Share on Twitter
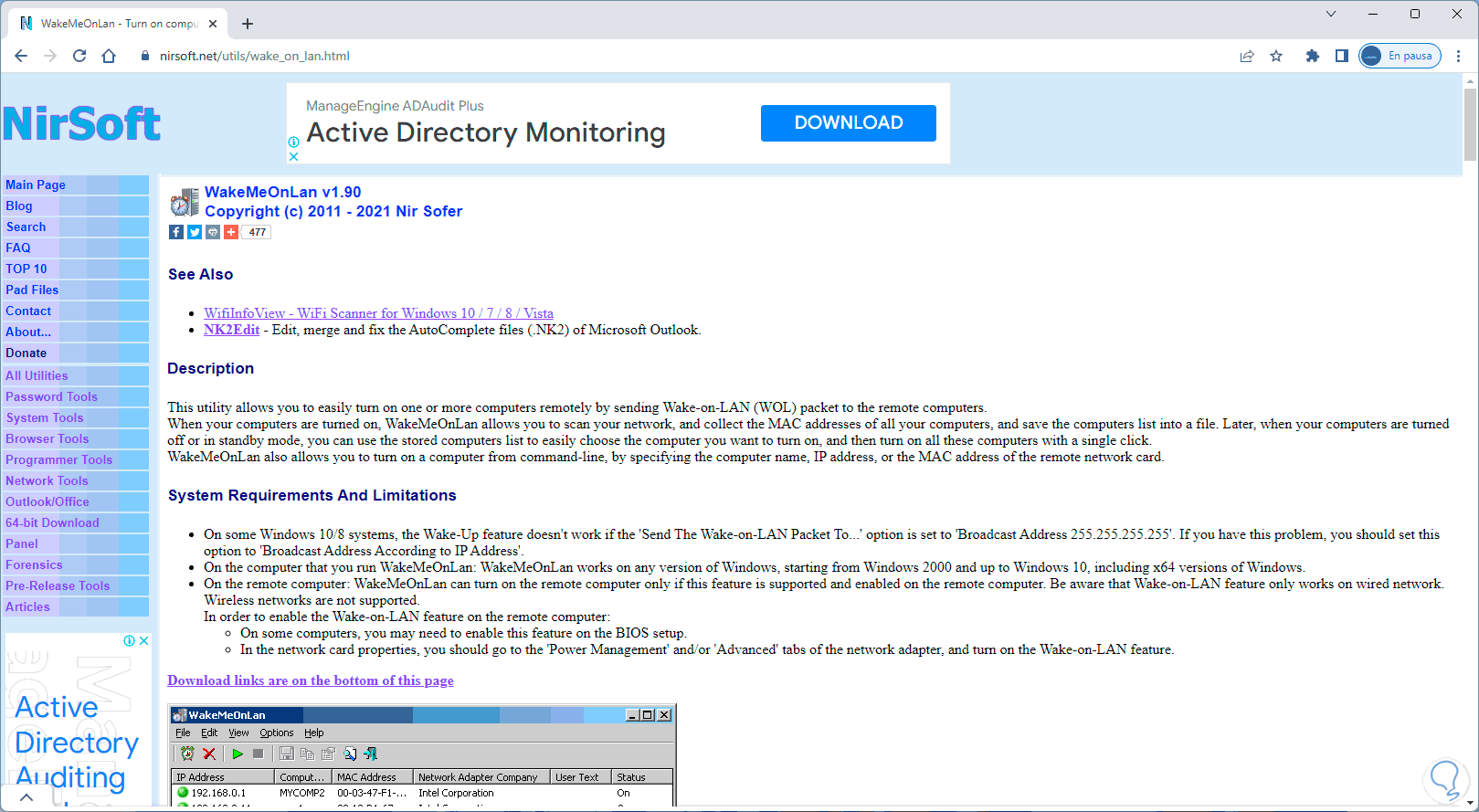The width and height of the screenshot is (1479, 812). 195,232
